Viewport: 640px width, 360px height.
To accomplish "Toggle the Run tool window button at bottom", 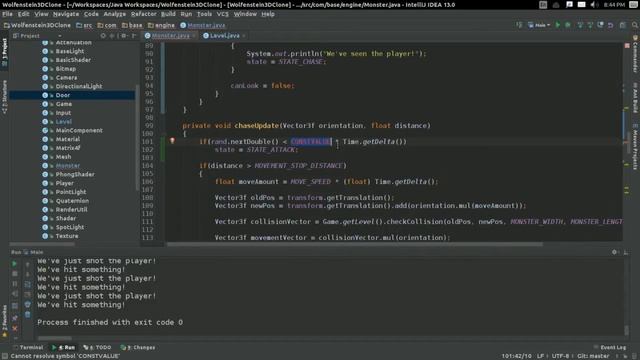I will 64,347.
